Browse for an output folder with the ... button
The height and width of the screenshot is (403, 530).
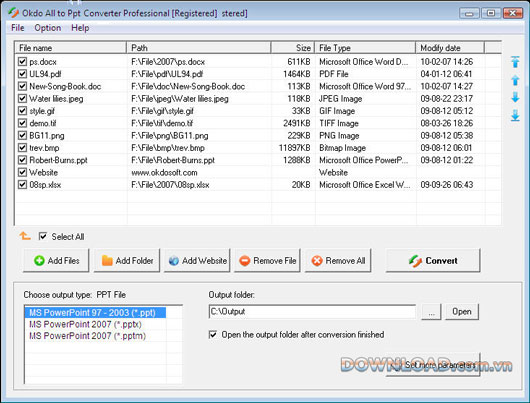pos(431,311)
